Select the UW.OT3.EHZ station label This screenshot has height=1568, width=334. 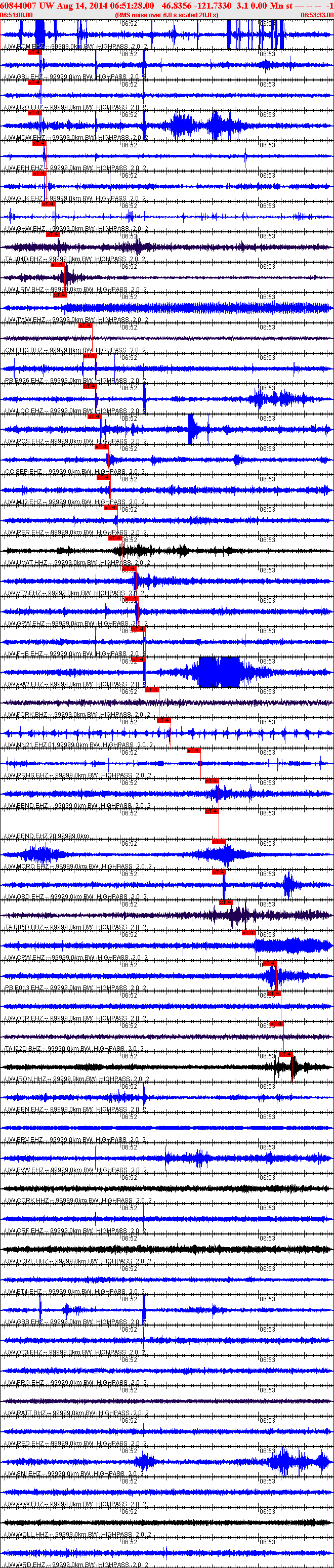[x=24, y=1353]
